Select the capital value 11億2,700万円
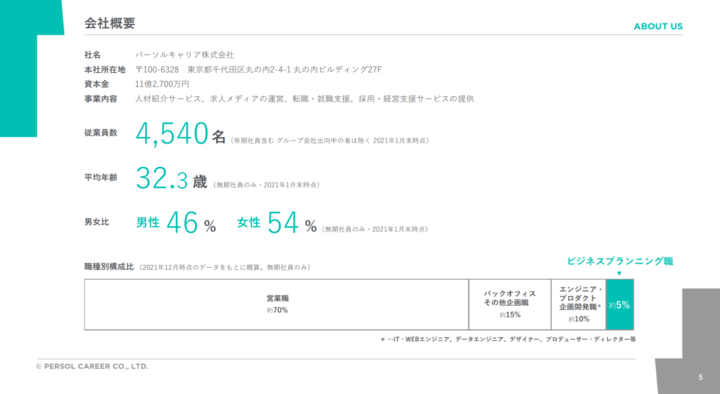Image resolution: width=720 pixels, height=394 pixels. click(x=162, y=84)
